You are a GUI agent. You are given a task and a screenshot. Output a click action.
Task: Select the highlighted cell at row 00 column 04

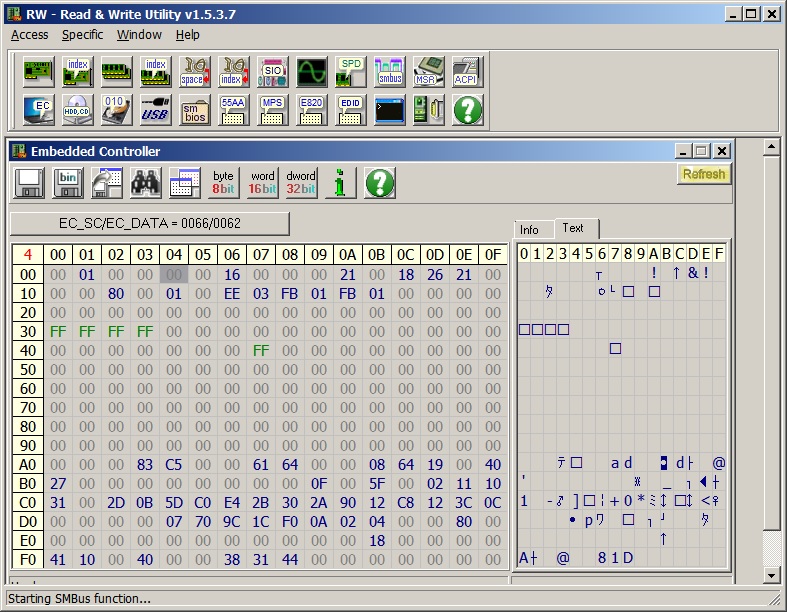click(174, 275)
